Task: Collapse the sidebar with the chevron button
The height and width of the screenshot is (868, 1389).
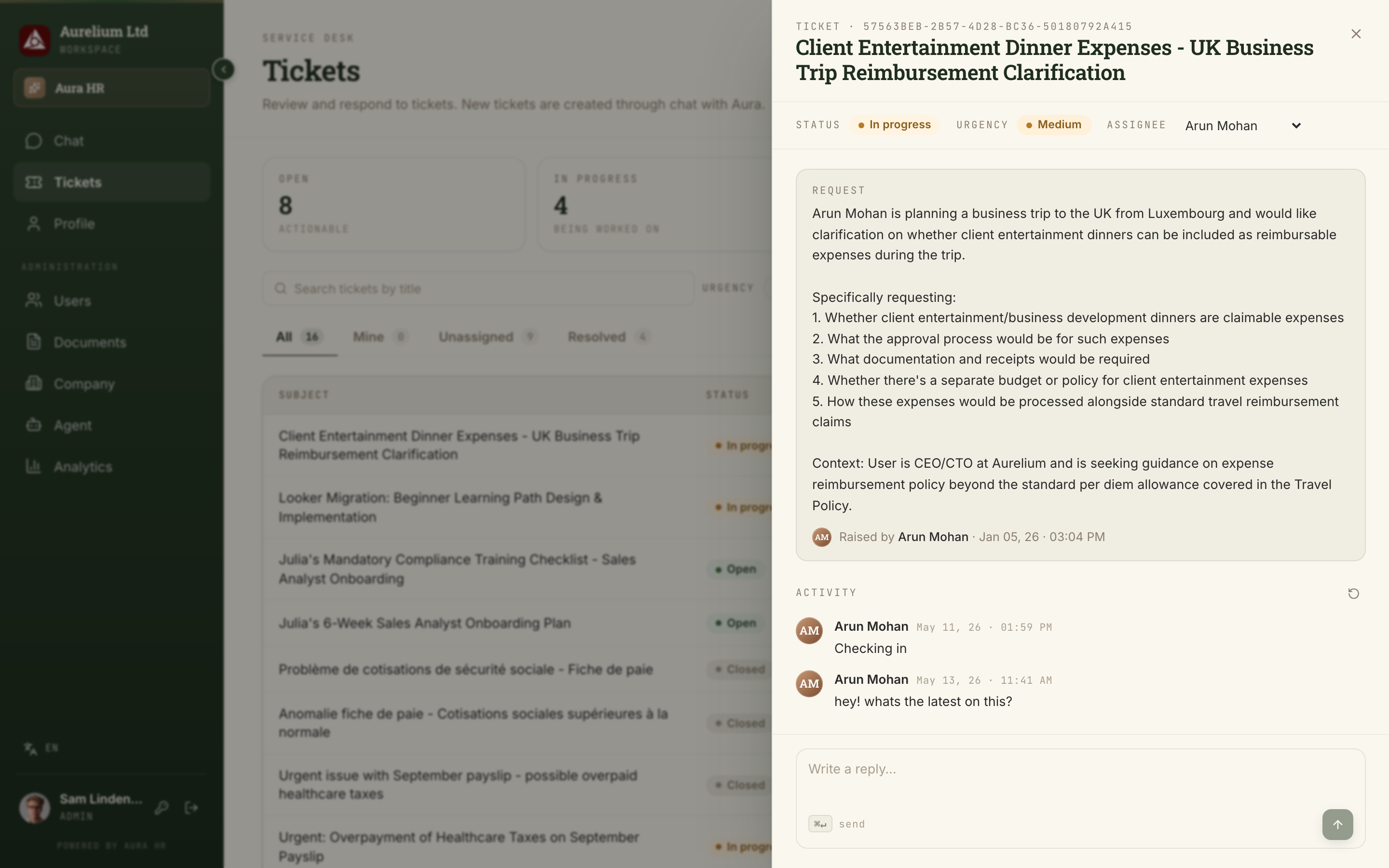Action: [223, 69]
